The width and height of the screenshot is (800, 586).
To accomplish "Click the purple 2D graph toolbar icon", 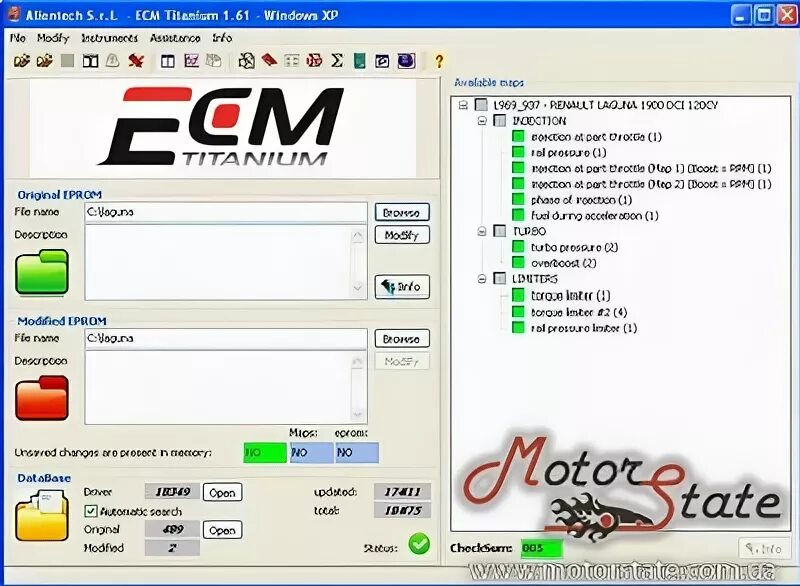I will coord(191,61).
